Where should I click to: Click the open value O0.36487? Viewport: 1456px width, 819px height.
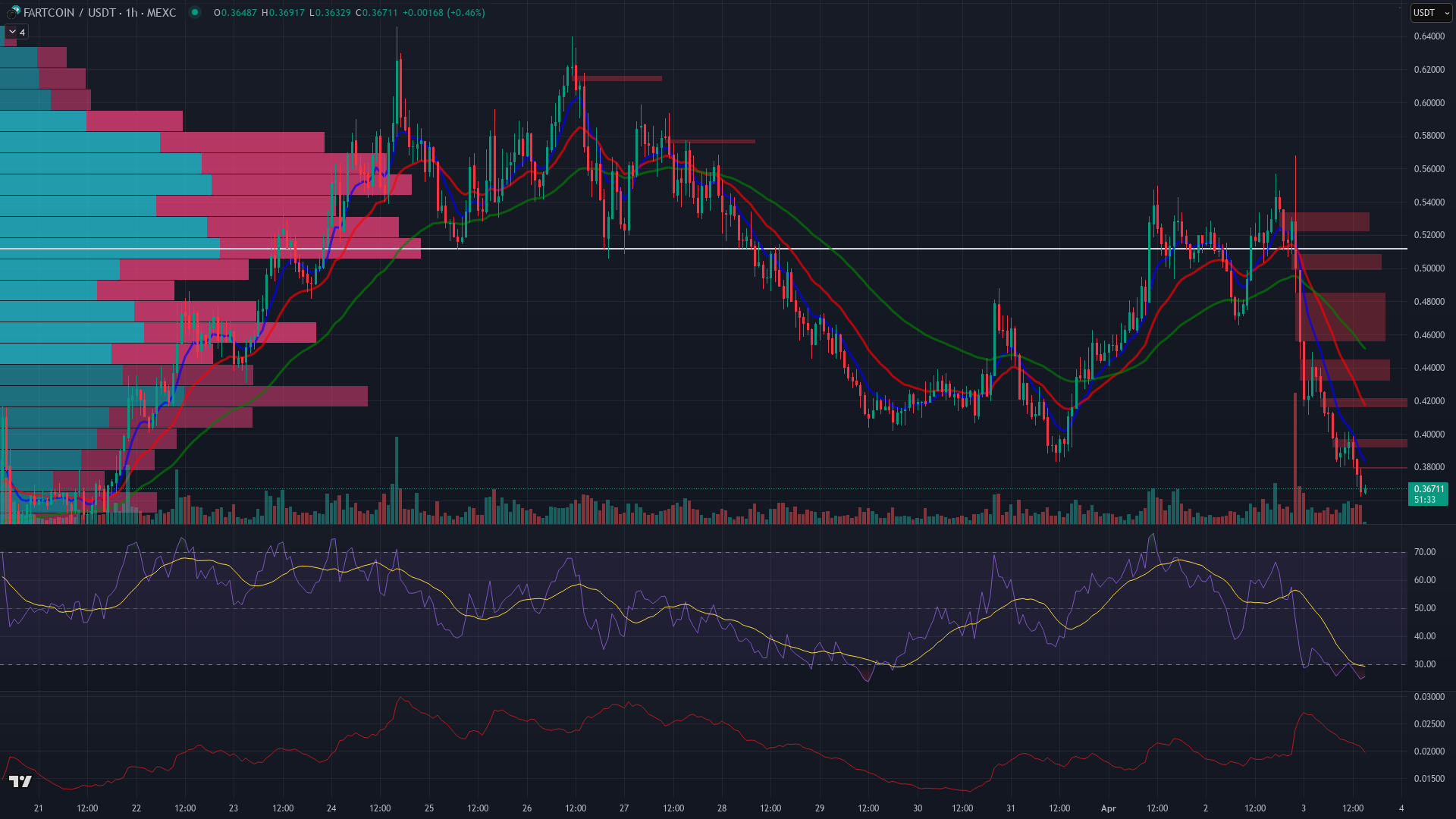(235, 13)
